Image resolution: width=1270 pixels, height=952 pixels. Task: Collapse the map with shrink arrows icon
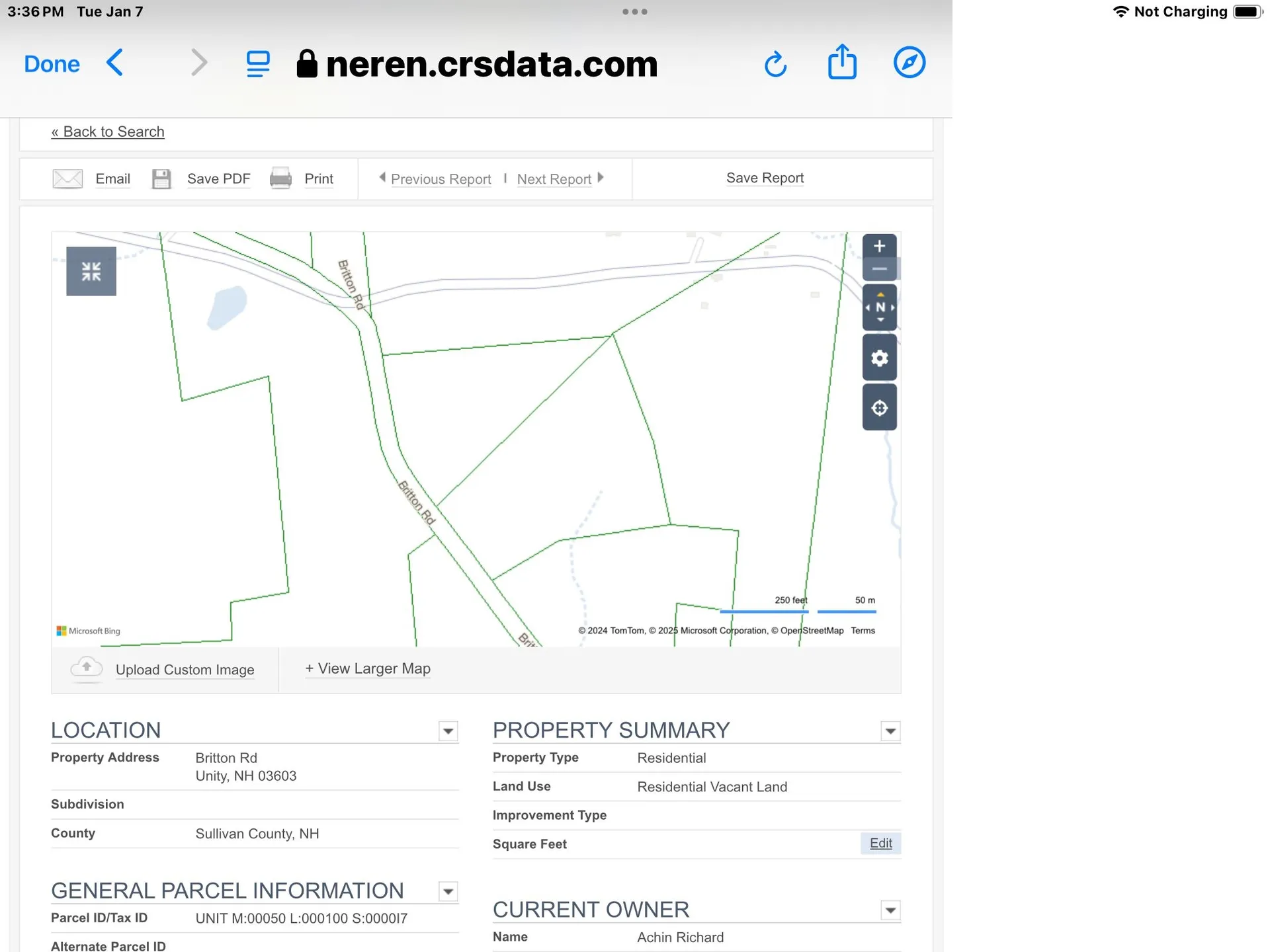(91, 271)
